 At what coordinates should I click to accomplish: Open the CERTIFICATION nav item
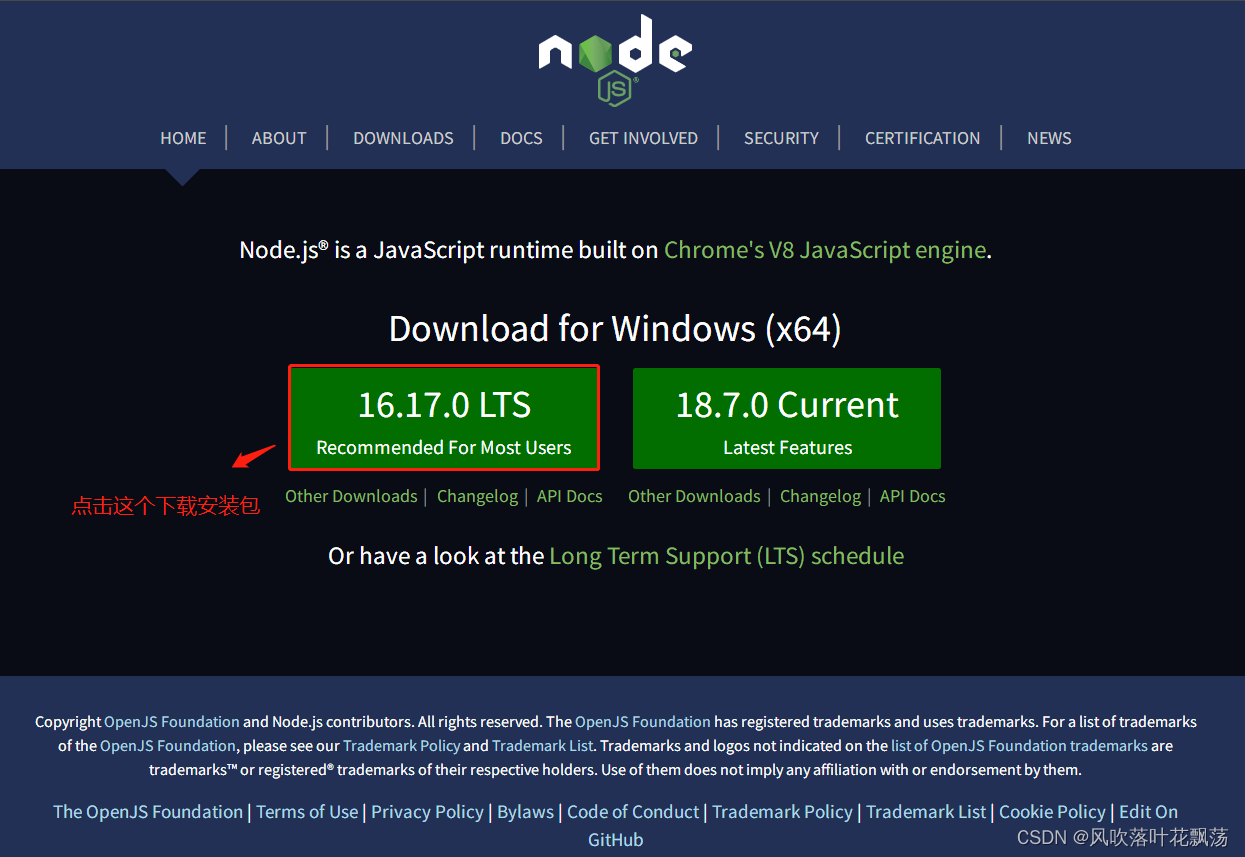coord(922,138)
